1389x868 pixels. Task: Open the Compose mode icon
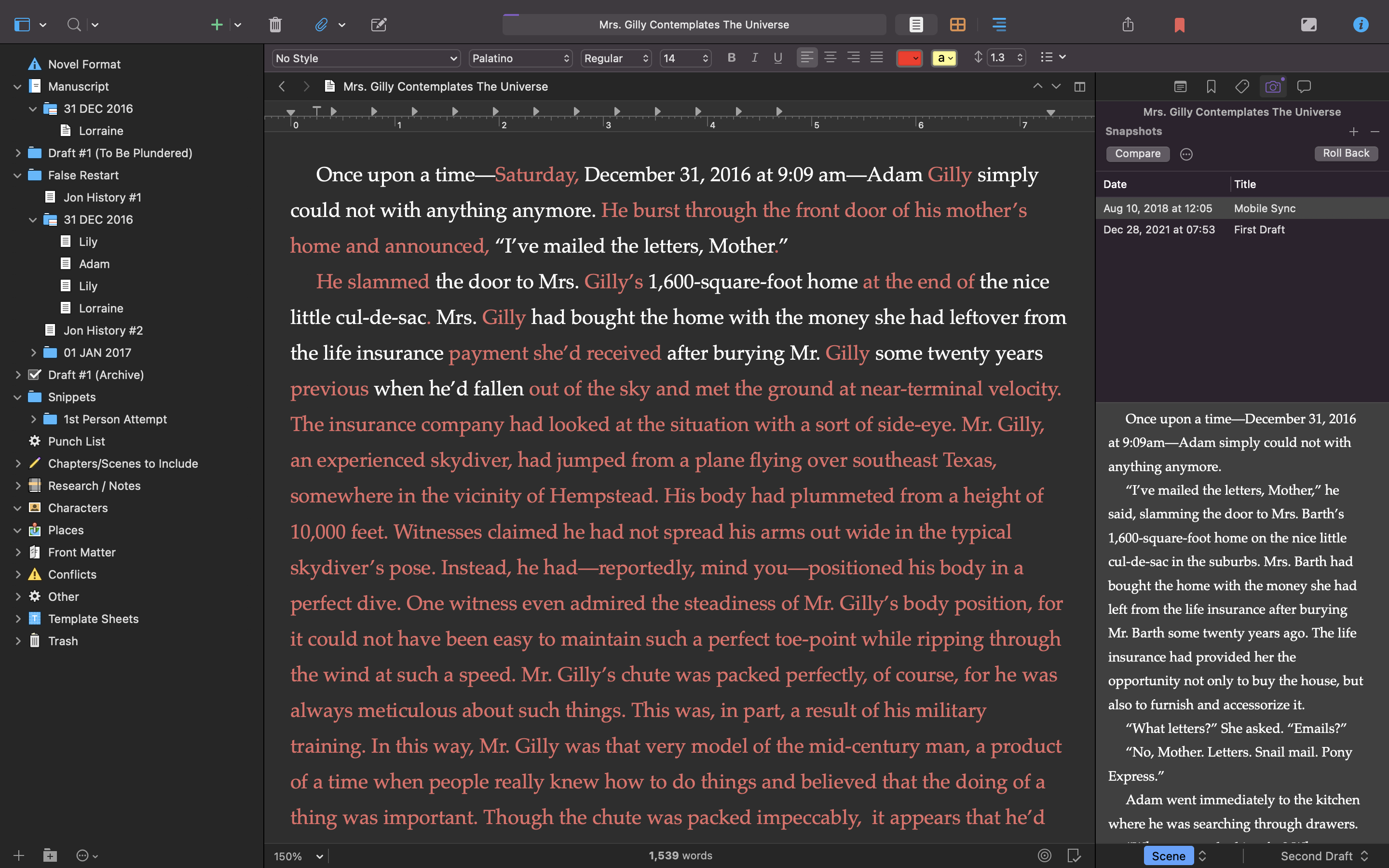tap(1308, 25)
